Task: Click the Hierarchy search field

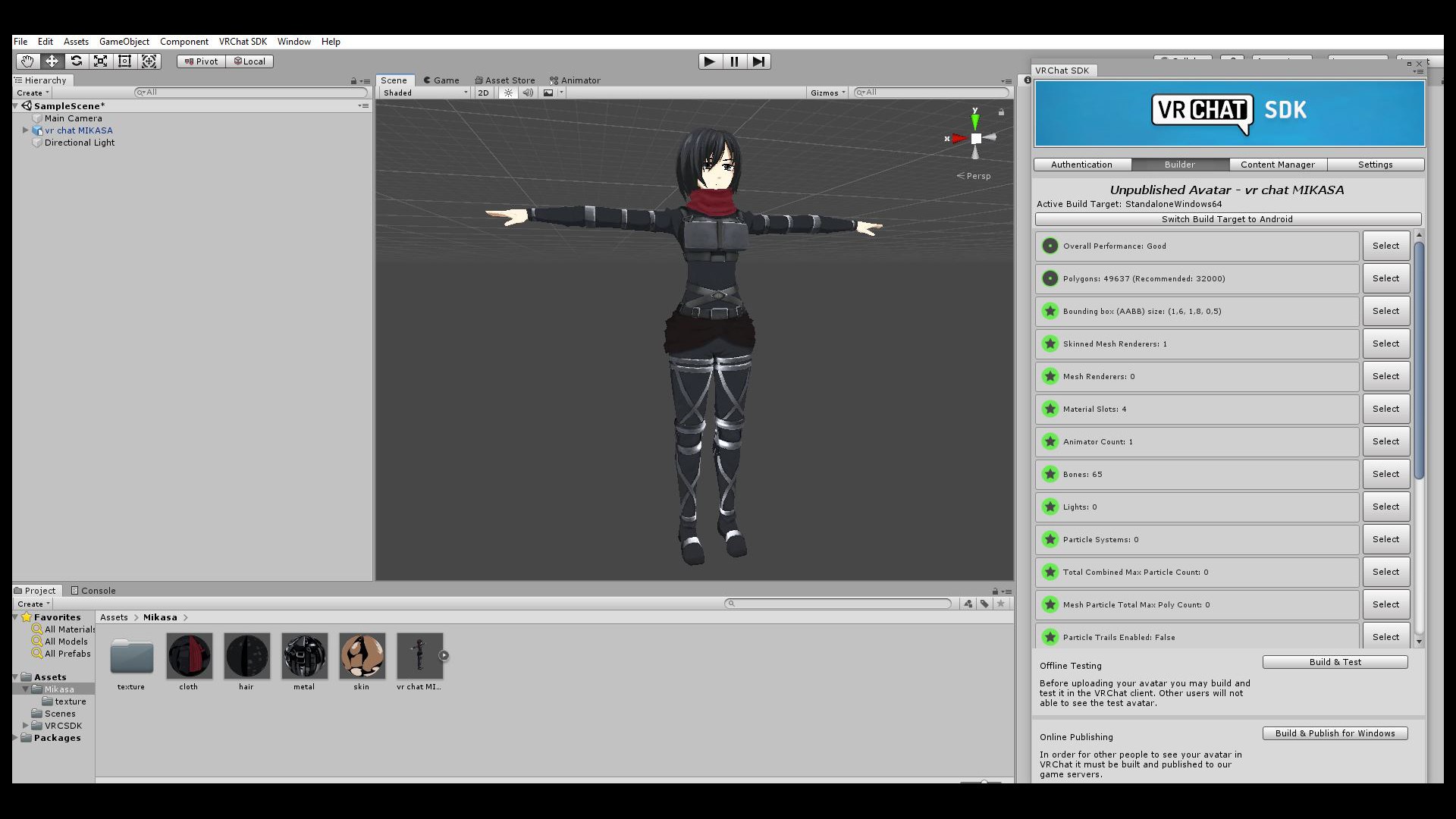Action: (251, 93)
